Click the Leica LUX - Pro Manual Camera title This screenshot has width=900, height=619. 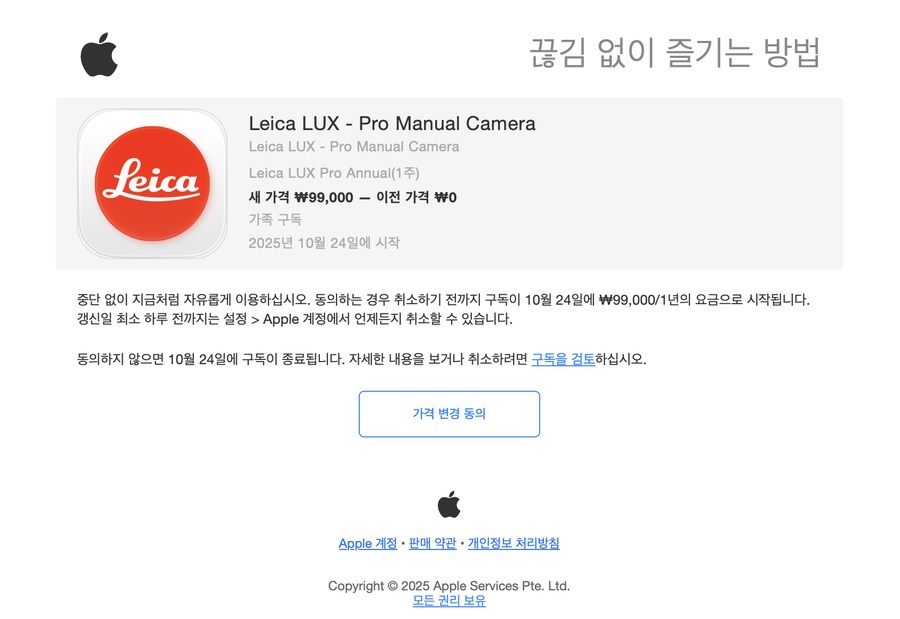click(392, 123)
